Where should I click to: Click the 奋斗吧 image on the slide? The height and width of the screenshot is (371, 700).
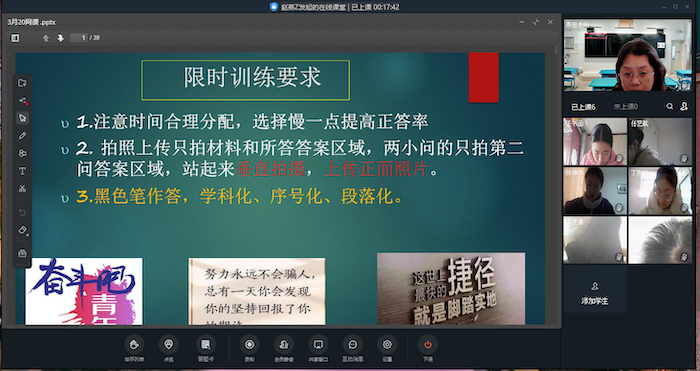tap(84, 291)
